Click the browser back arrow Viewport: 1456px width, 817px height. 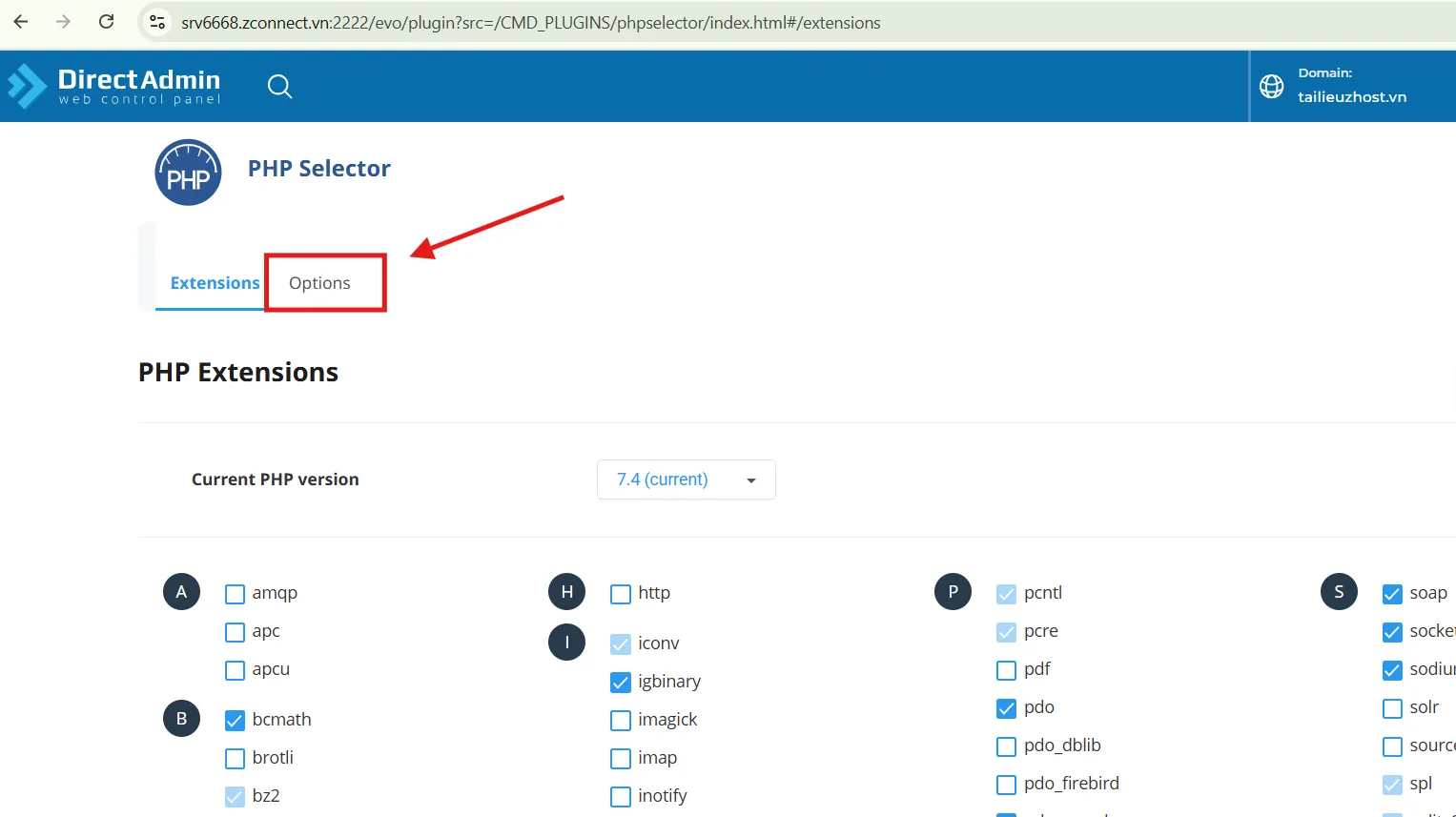(x=21, y=22)
